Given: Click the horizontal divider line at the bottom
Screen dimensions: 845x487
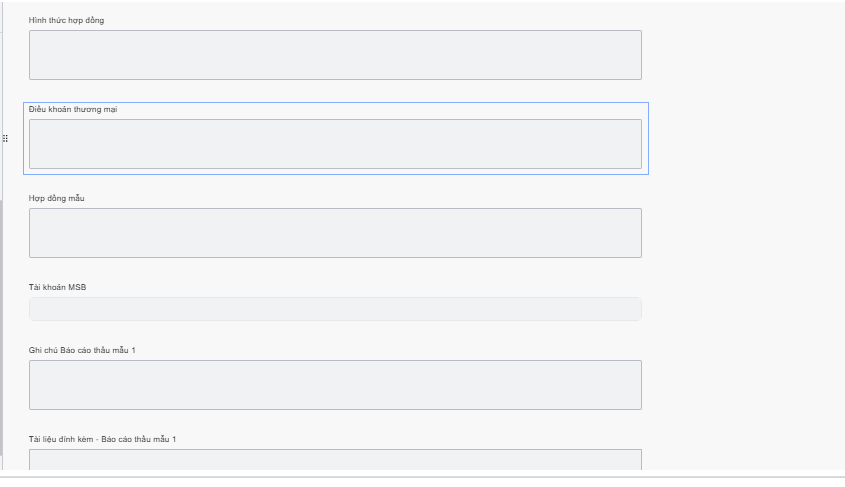Looking at the screenshot, I should point(422,476).
